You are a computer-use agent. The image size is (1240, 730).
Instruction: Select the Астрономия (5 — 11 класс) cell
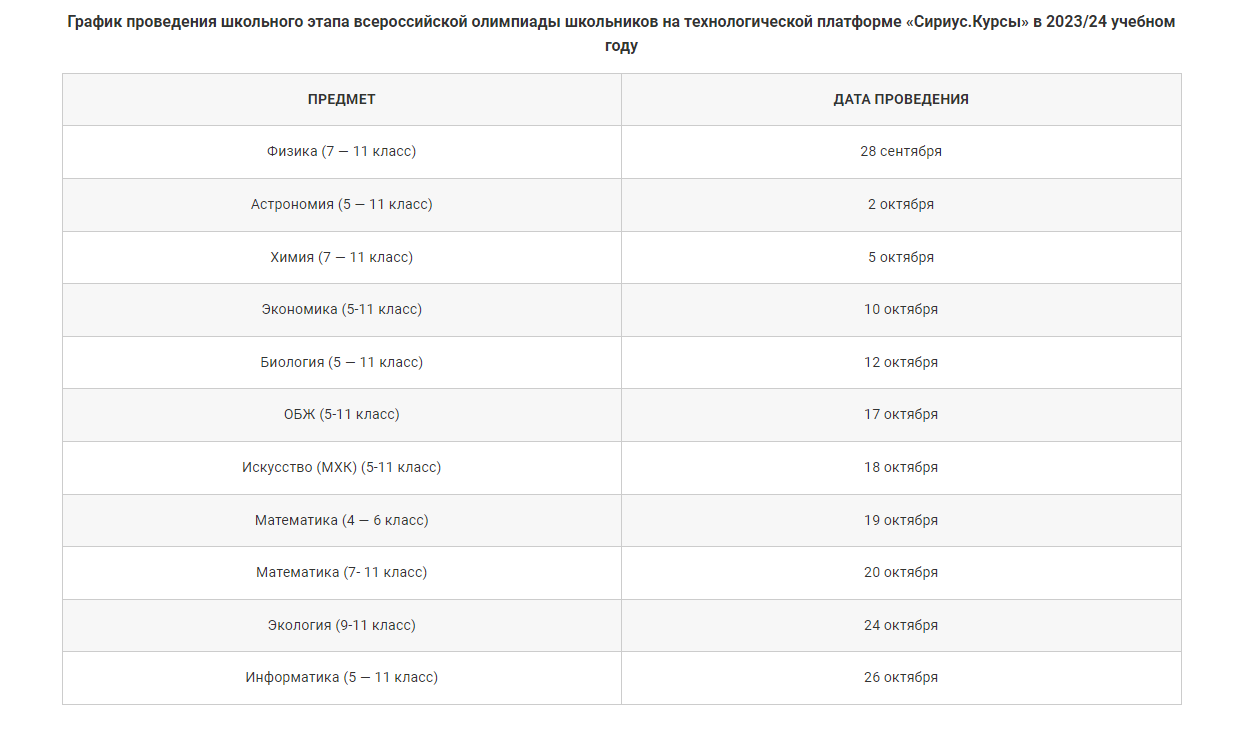[x=342, y=204]
